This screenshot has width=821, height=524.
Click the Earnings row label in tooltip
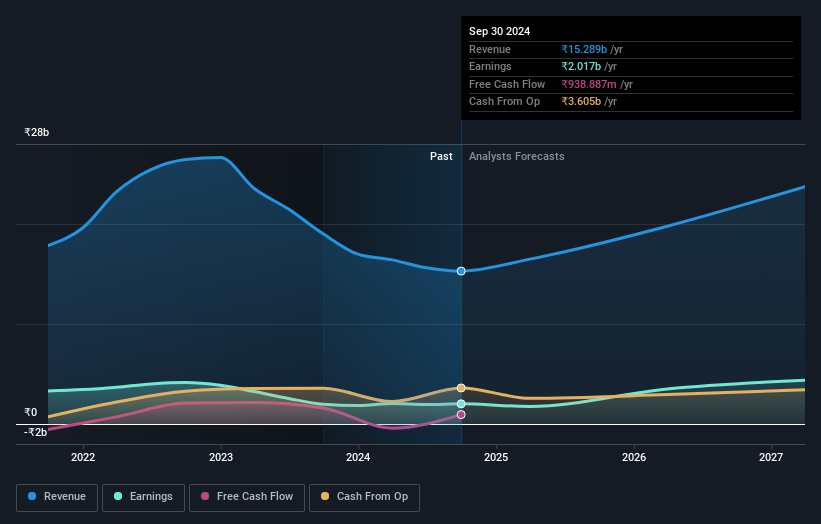click(x=490, y=66)
